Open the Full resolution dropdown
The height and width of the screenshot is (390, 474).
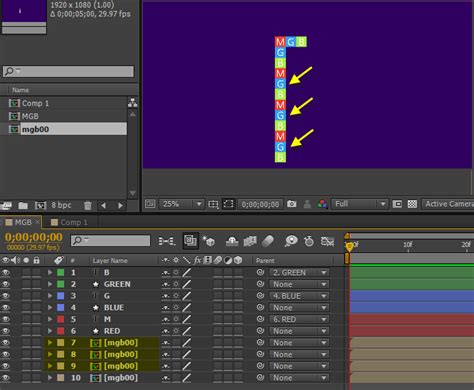[359, 204]
